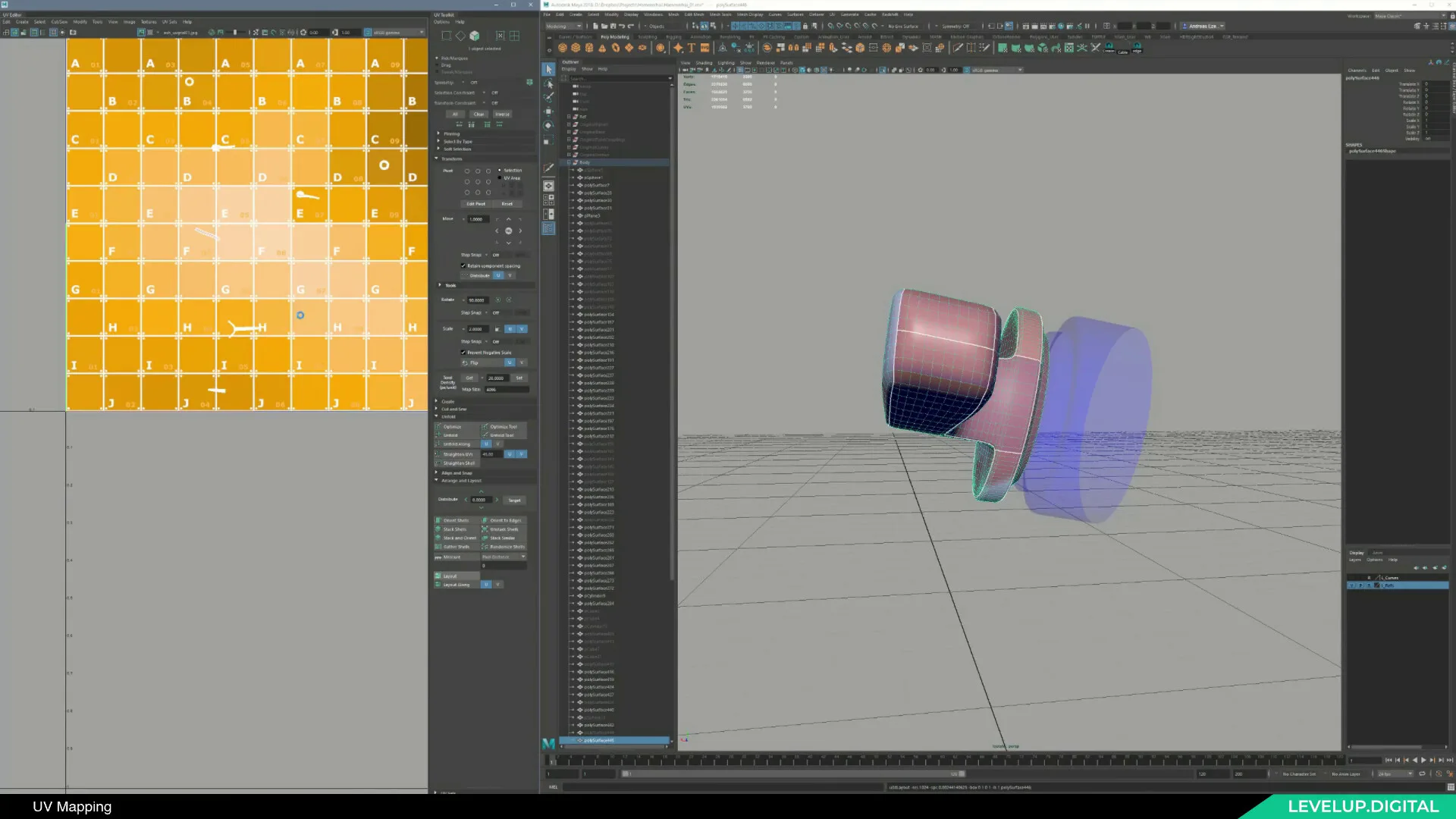Click the Map Size input field
This screenshot has height=819, width=1456.
(507, 390)
